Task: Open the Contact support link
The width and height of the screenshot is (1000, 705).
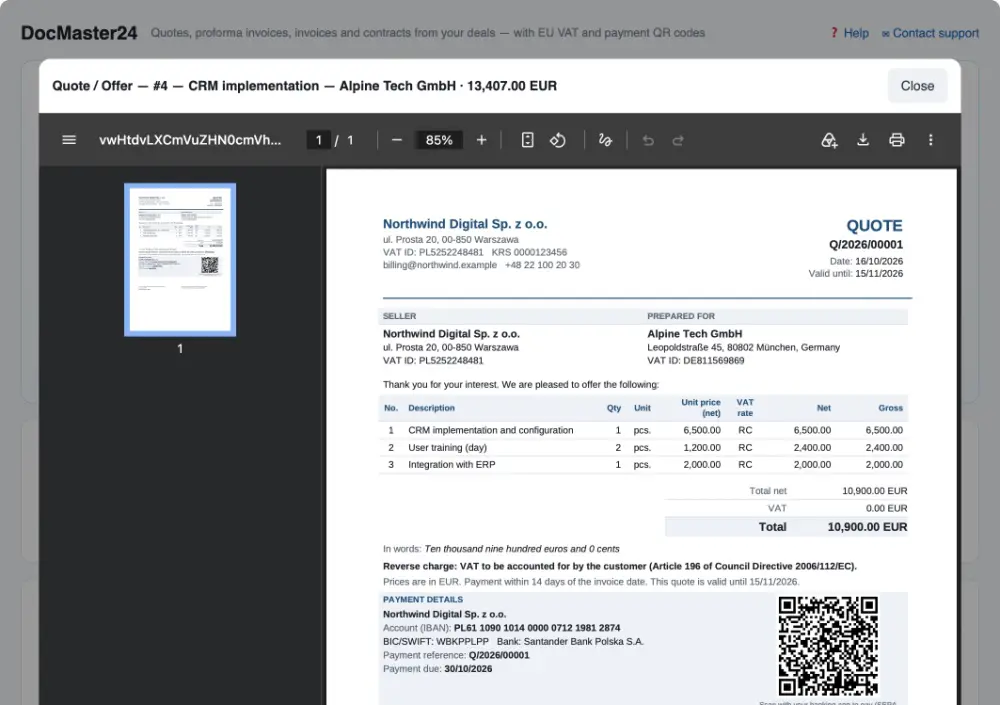Action: tap(936, 33)
